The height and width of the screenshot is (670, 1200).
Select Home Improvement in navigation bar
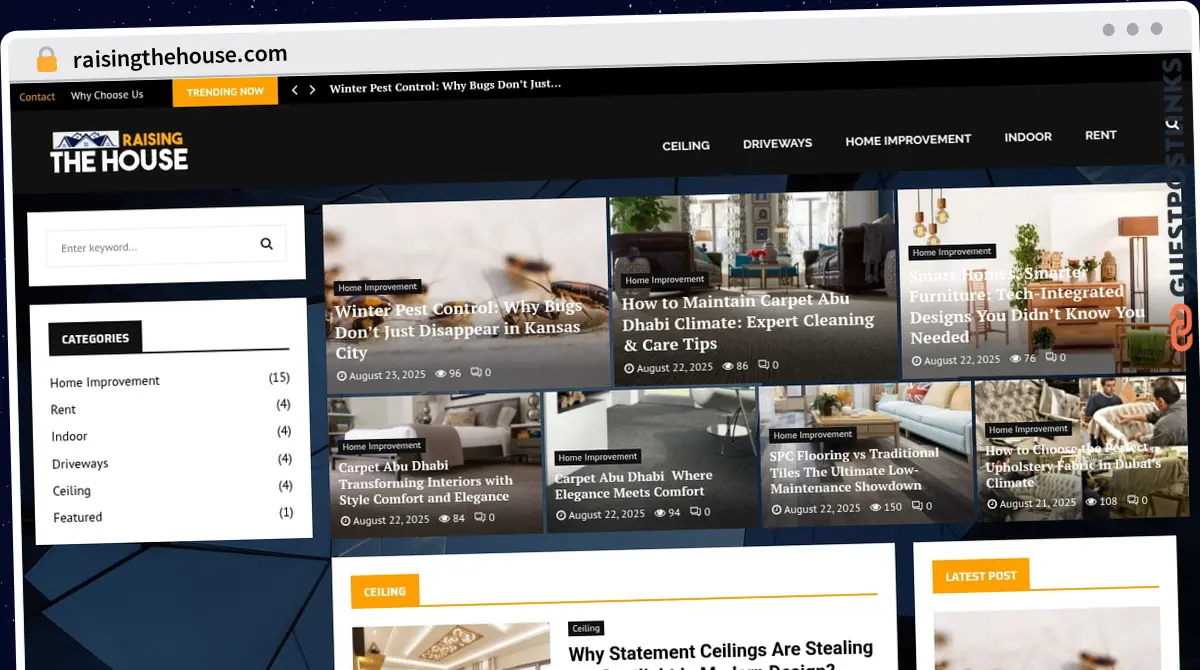(x=908, y=140)
